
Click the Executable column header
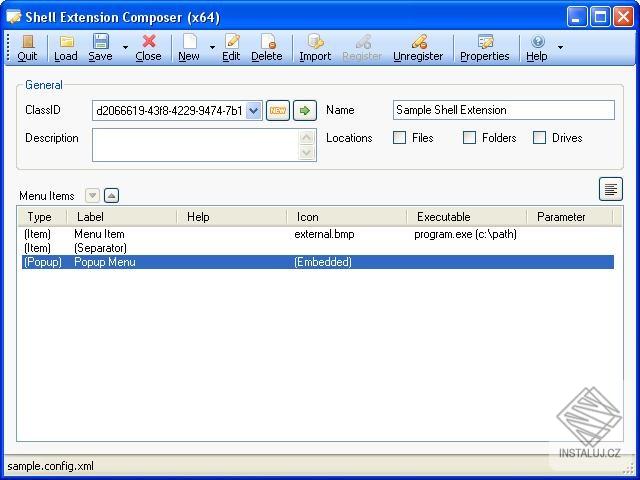click(x=467, y=217)
